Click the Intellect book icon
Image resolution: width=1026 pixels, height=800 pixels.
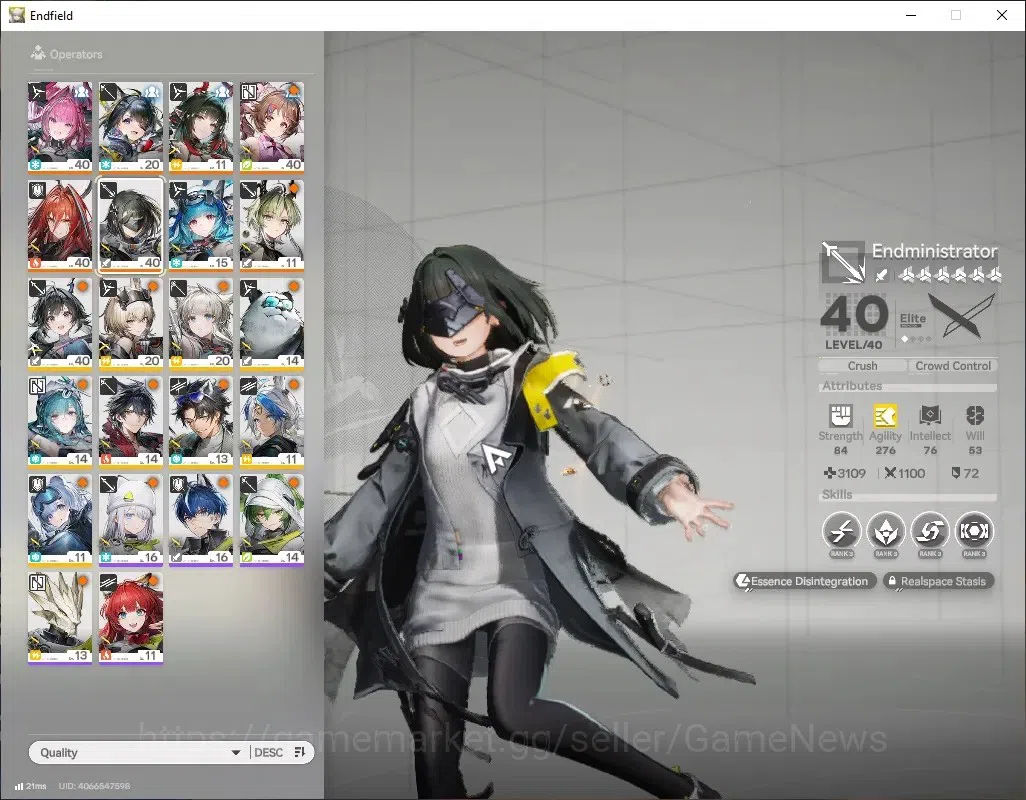[x=930, y=415]
